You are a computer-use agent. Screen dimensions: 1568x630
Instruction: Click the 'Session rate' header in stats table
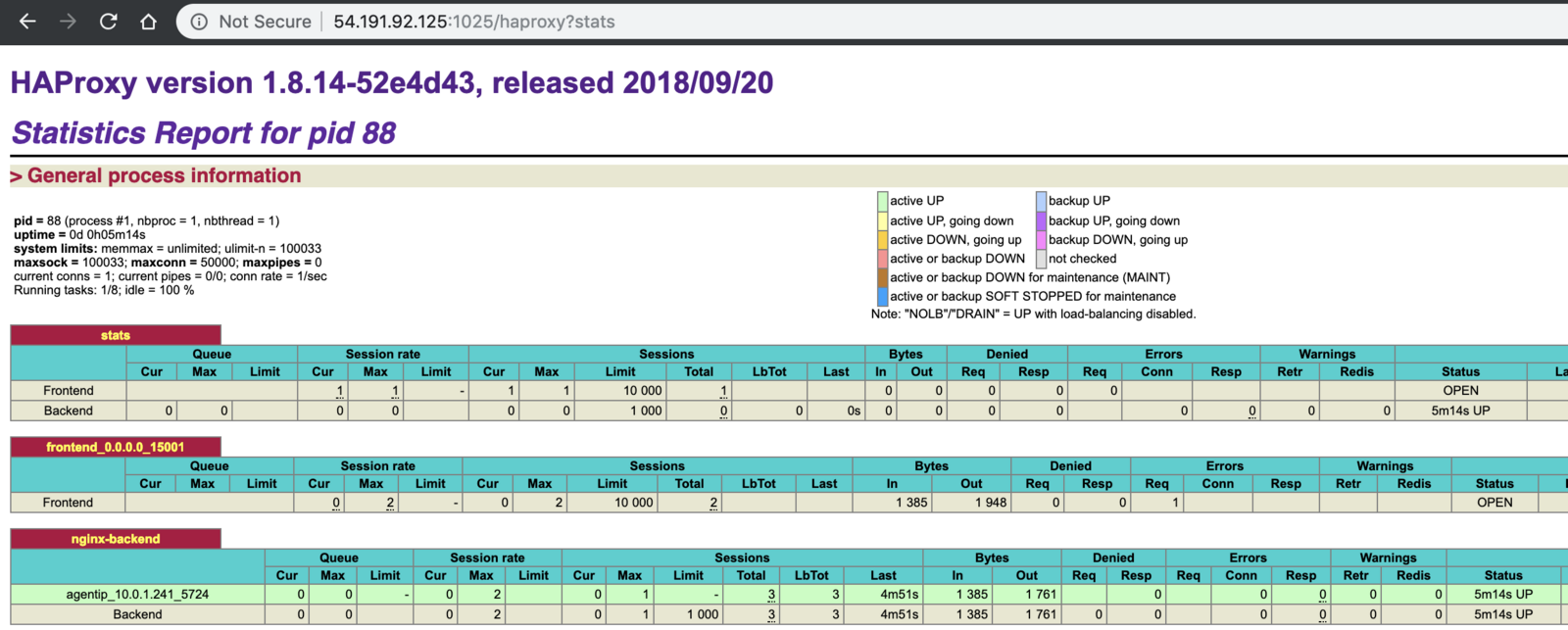point(382,354)
